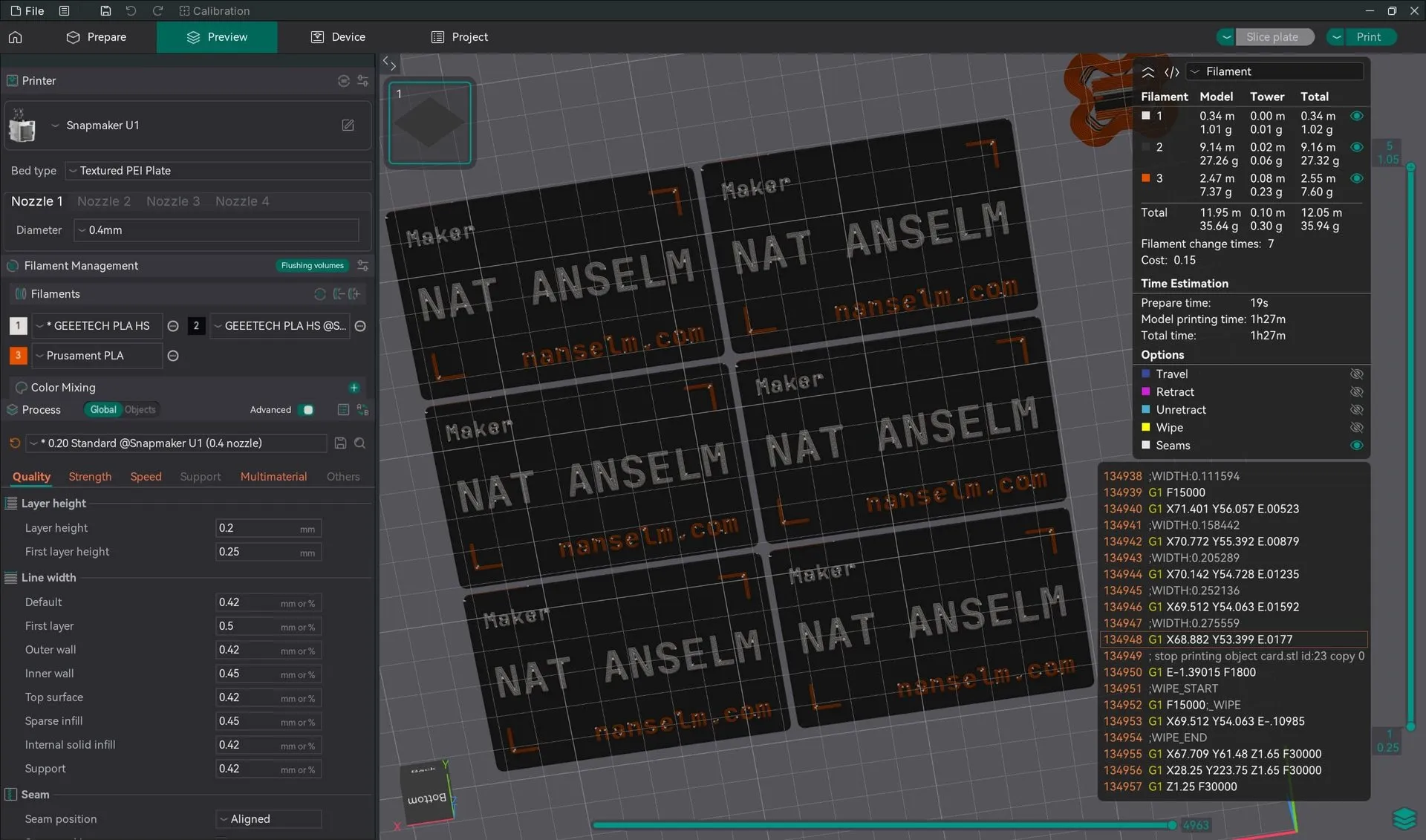Image resolution: width=1426 pixels, height=840 pixels.
Task: Open the Prusament PLA filament dropdown
Action: [x=97, y=356]
